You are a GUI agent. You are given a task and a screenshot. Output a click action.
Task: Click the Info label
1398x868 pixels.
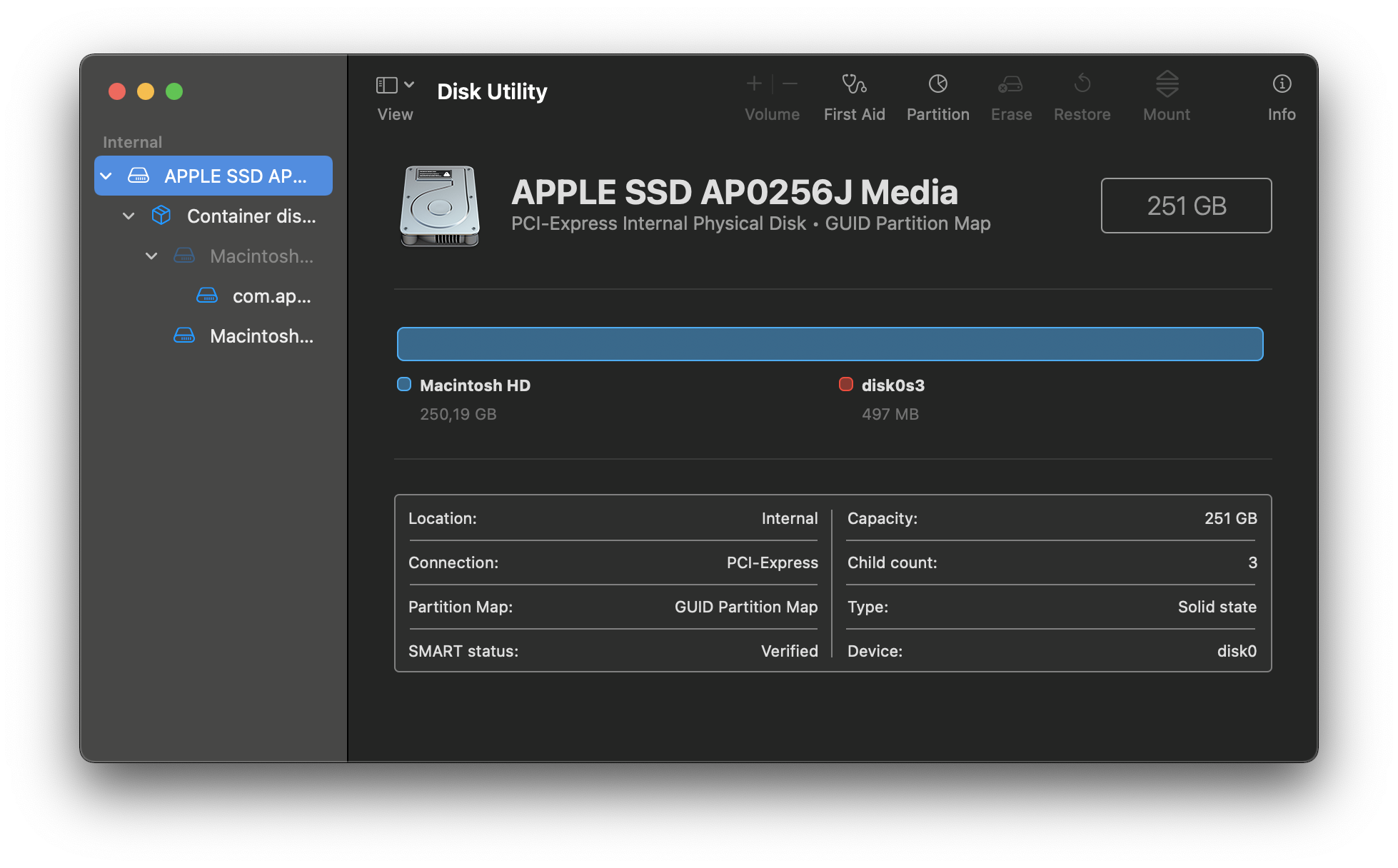1282,114
